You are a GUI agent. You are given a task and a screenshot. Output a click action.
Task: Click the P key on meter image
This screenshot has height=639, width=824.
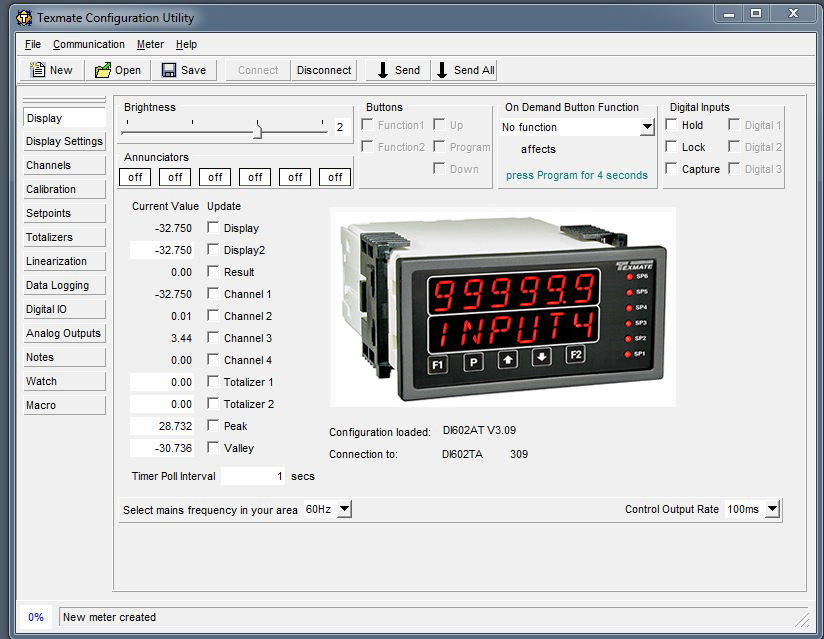(473, 362)
